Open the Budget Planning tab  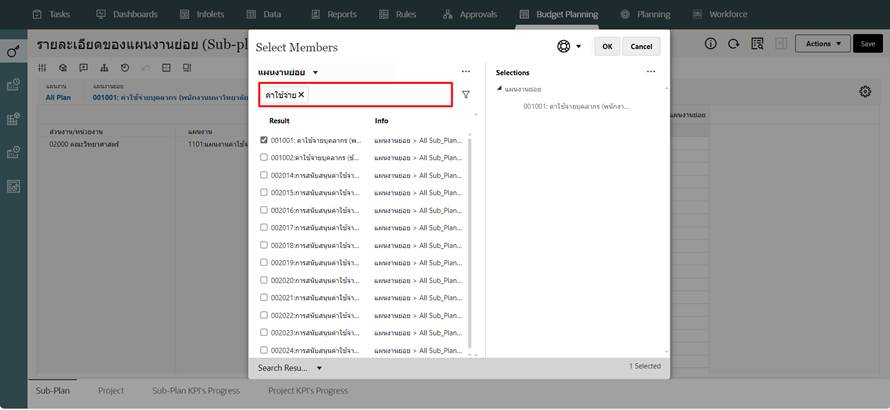(x=559, y=14)
